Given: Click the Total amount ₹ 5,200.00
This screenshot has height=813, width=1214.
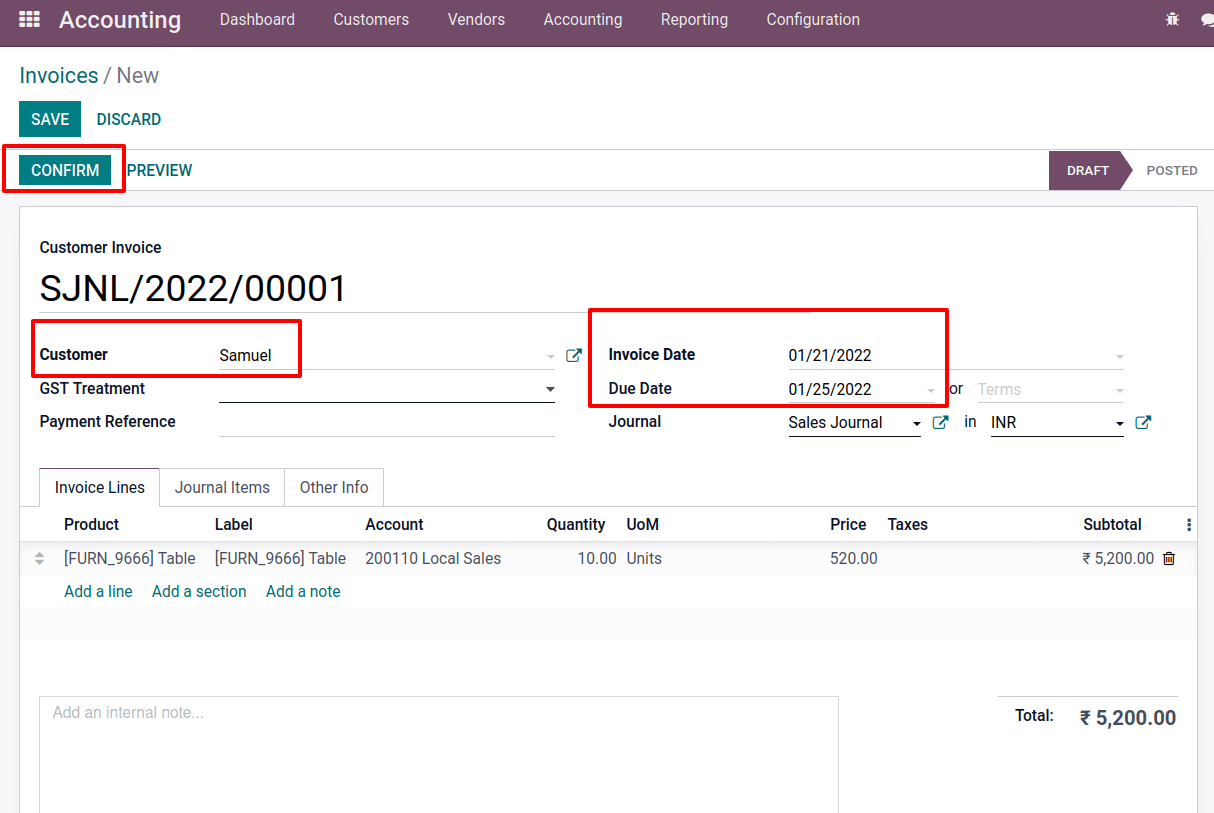Looking at the screenshot, I should pos(1128,718).
